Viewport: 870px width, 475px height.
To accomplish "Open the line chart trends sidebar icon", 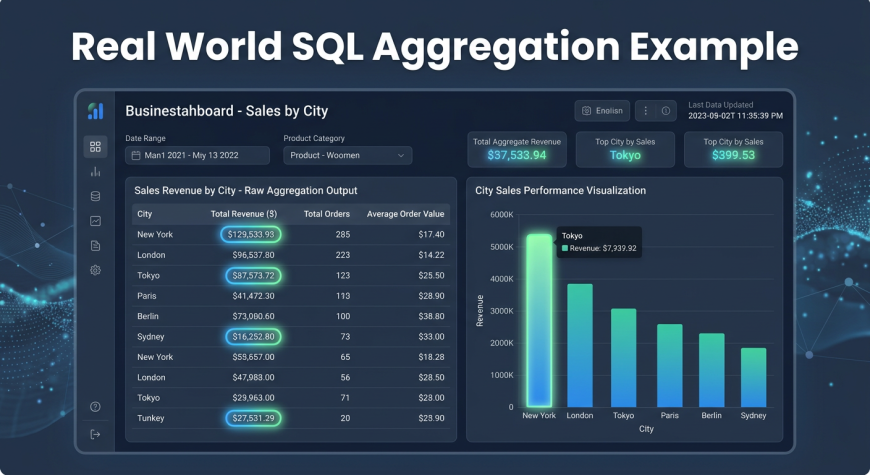I will pos(95,221).
